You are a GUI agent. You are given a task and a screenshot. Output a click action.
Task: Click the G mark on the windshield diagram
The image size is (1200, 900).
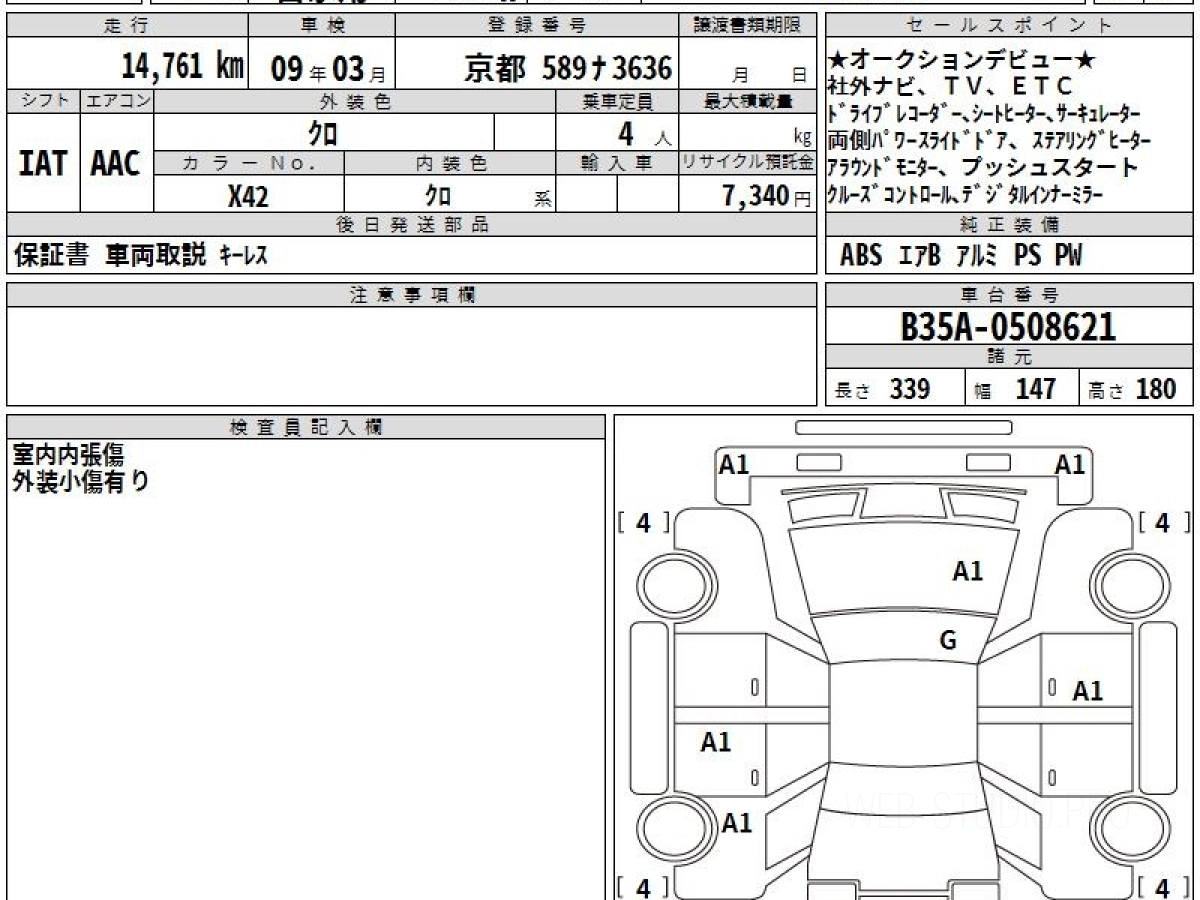(x=948, y=640)
